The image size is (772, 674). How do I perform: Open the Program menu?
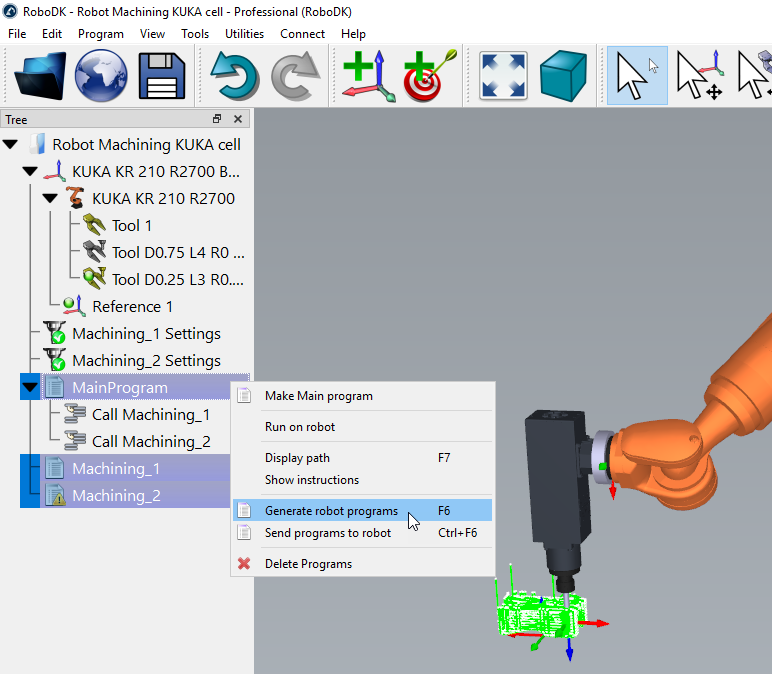click(x=100, y=33)
